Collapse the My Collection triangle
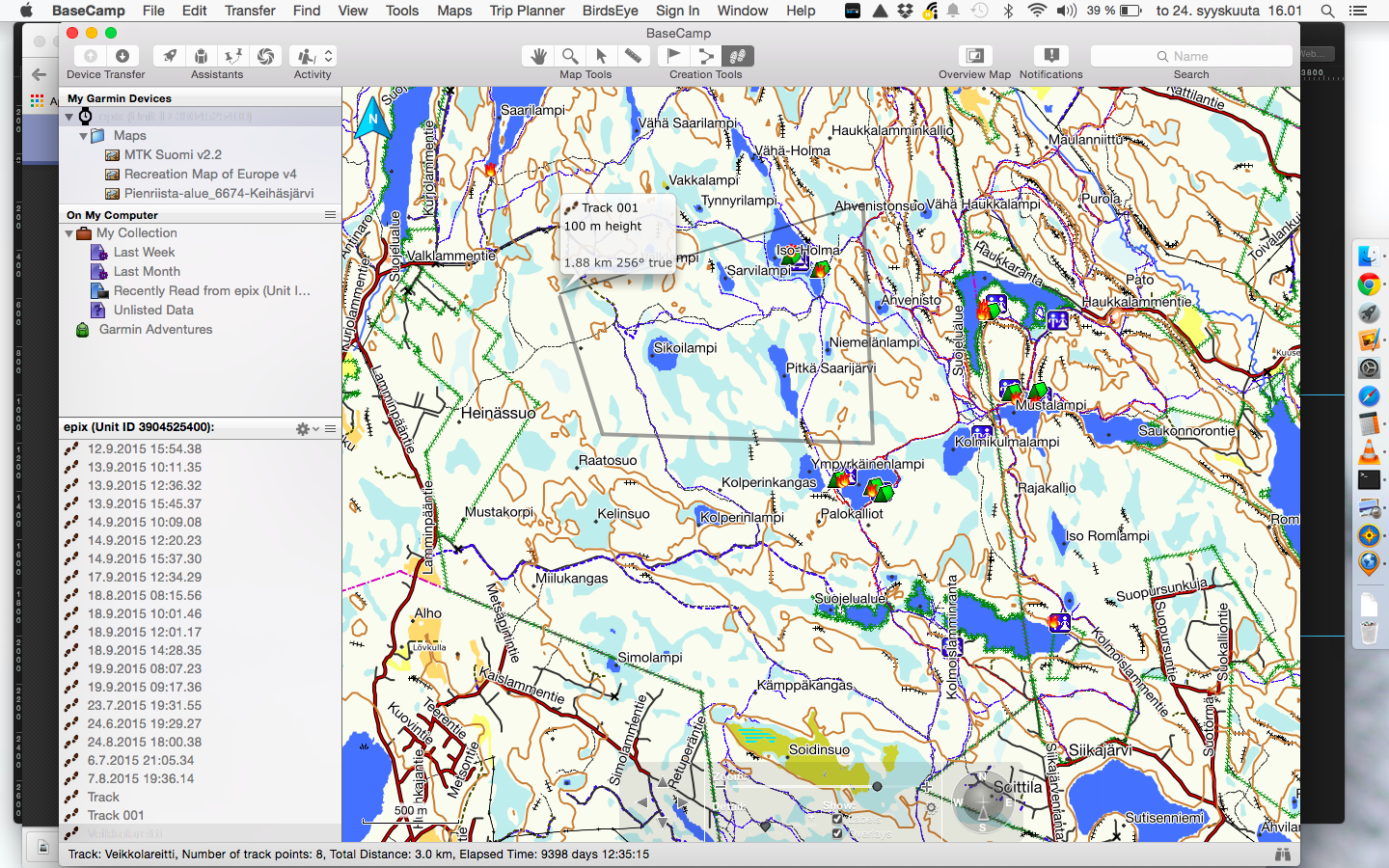This screenshot has width=1389, height=868. pyautogui.click(x=69, y=233)
